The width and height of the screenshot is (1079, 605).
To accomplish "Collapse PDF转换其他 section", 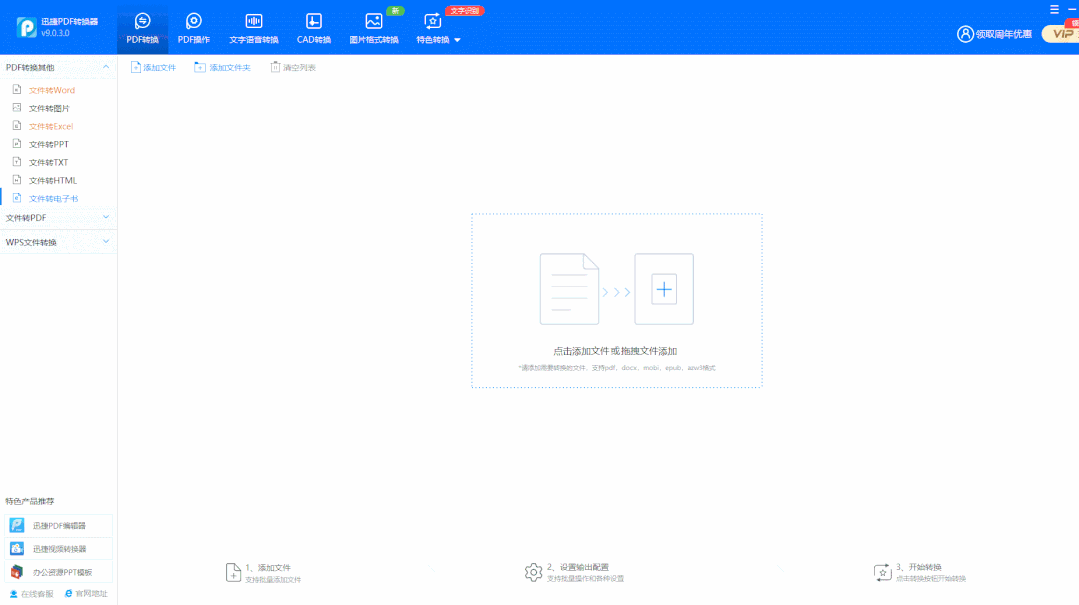I will [106, 67].
